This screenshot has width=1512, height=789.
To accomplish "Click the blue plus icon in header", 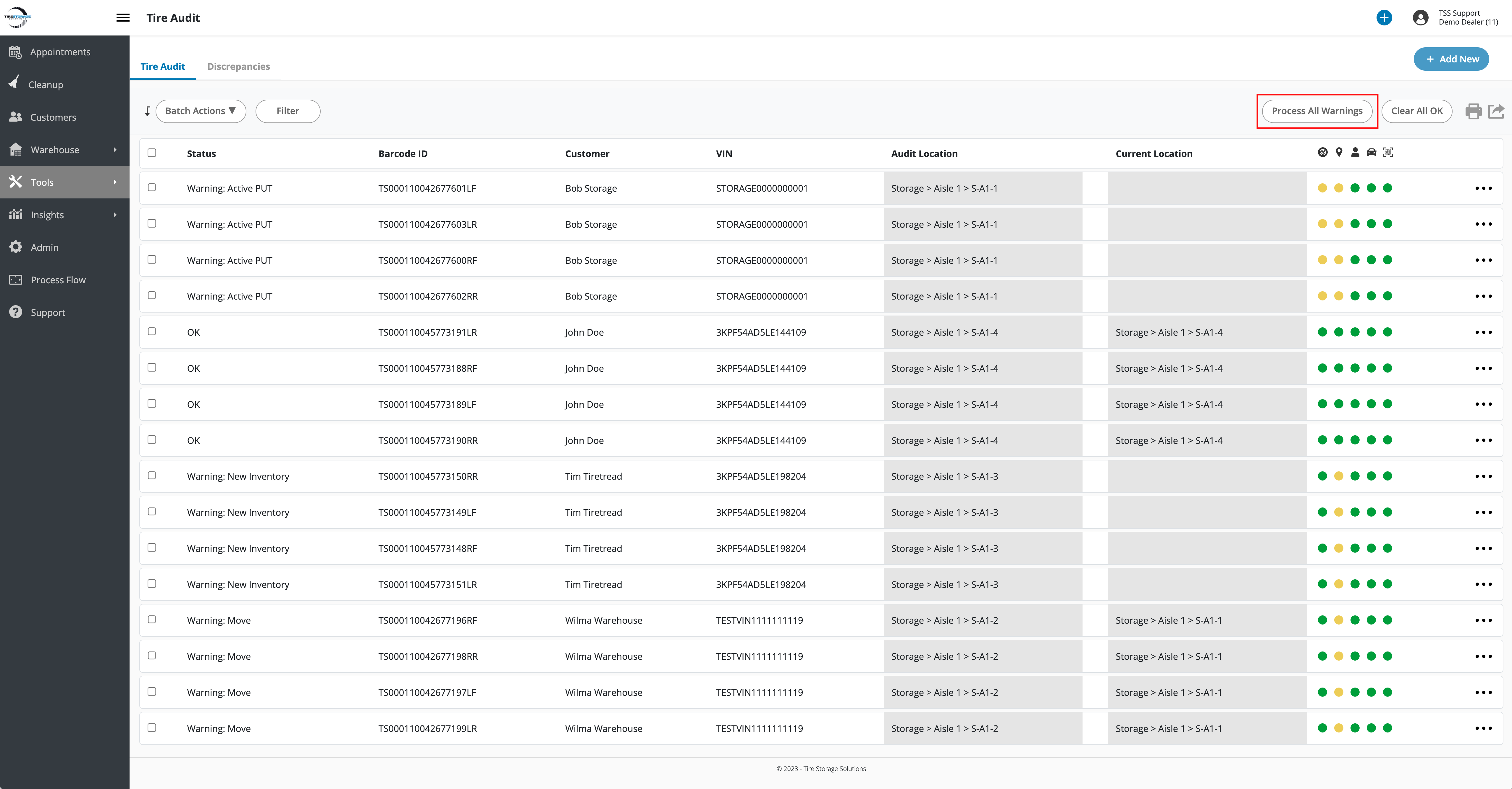I will coord(1384,18).
